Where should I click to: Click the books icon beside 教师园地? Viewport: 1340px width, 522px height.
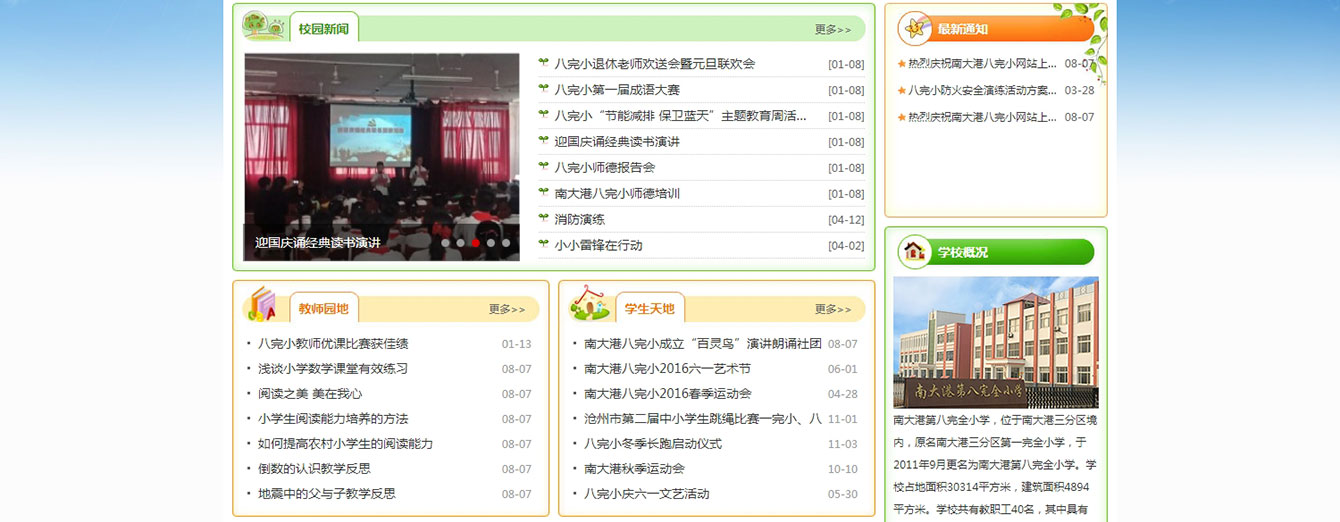coord(262,304)
